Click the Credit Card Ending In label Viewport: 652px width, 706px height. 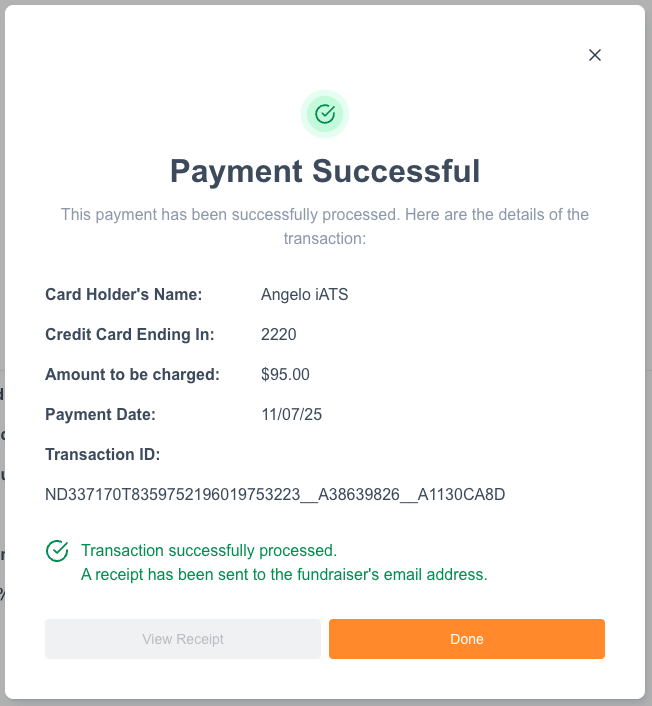pyautogui.click(x=130, y=335)
